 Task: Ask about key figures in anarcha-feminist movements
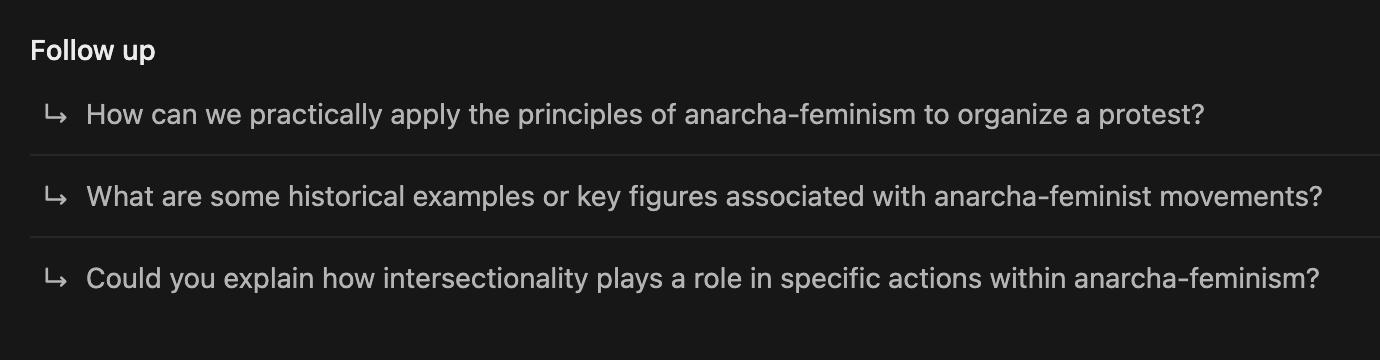coord(704,197)
